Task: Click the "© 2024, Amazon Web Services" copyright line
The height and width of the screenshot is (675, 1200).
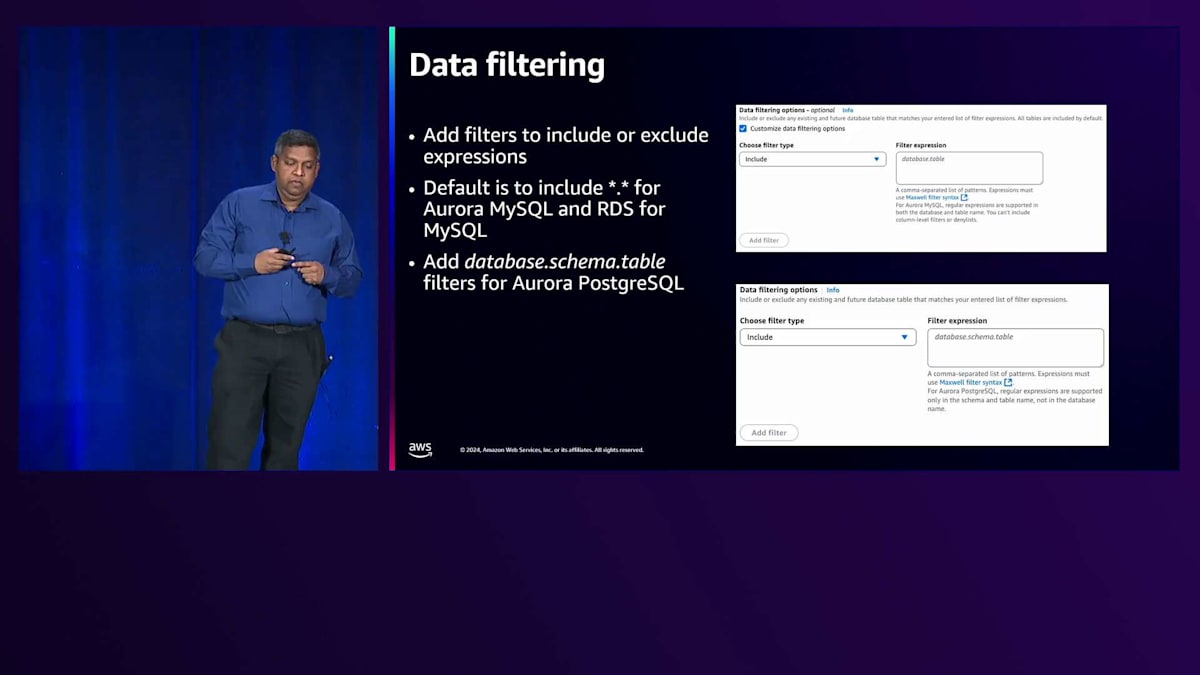Action: tap(552, 450)
